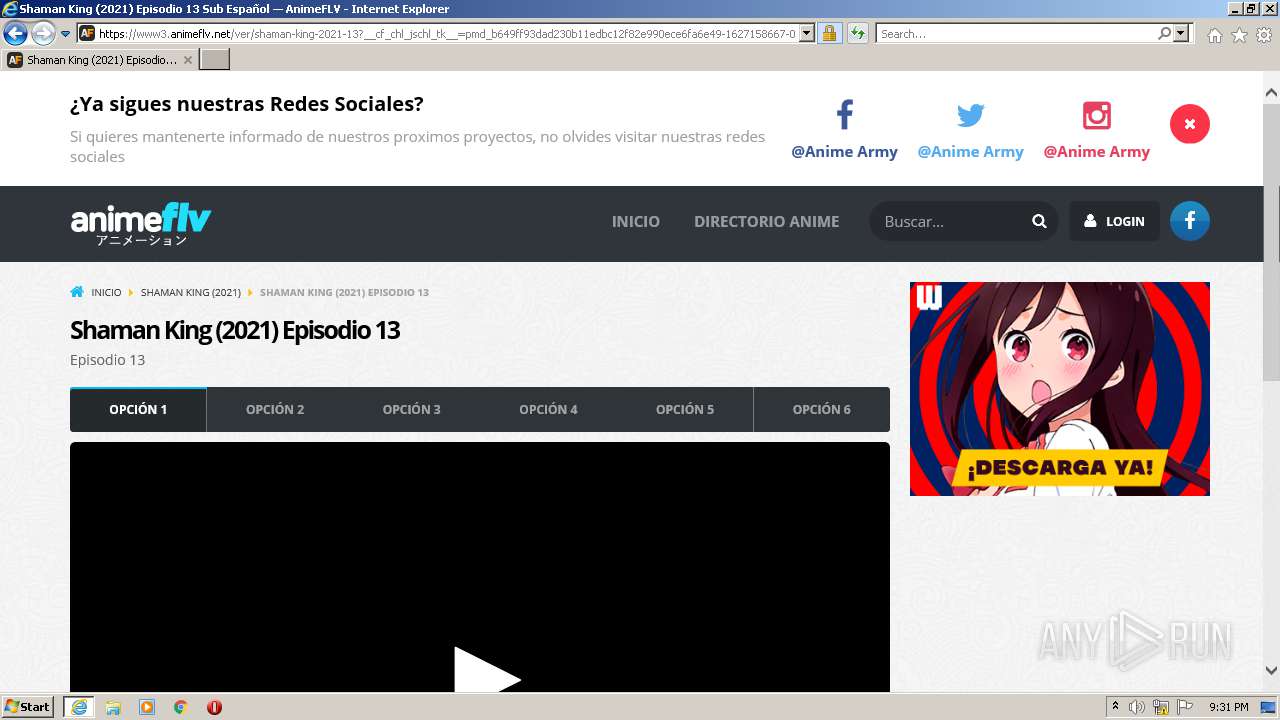Click the Twitter @Anime Army text link
Screen dimensions: 1280x720
tap(971, 152)
